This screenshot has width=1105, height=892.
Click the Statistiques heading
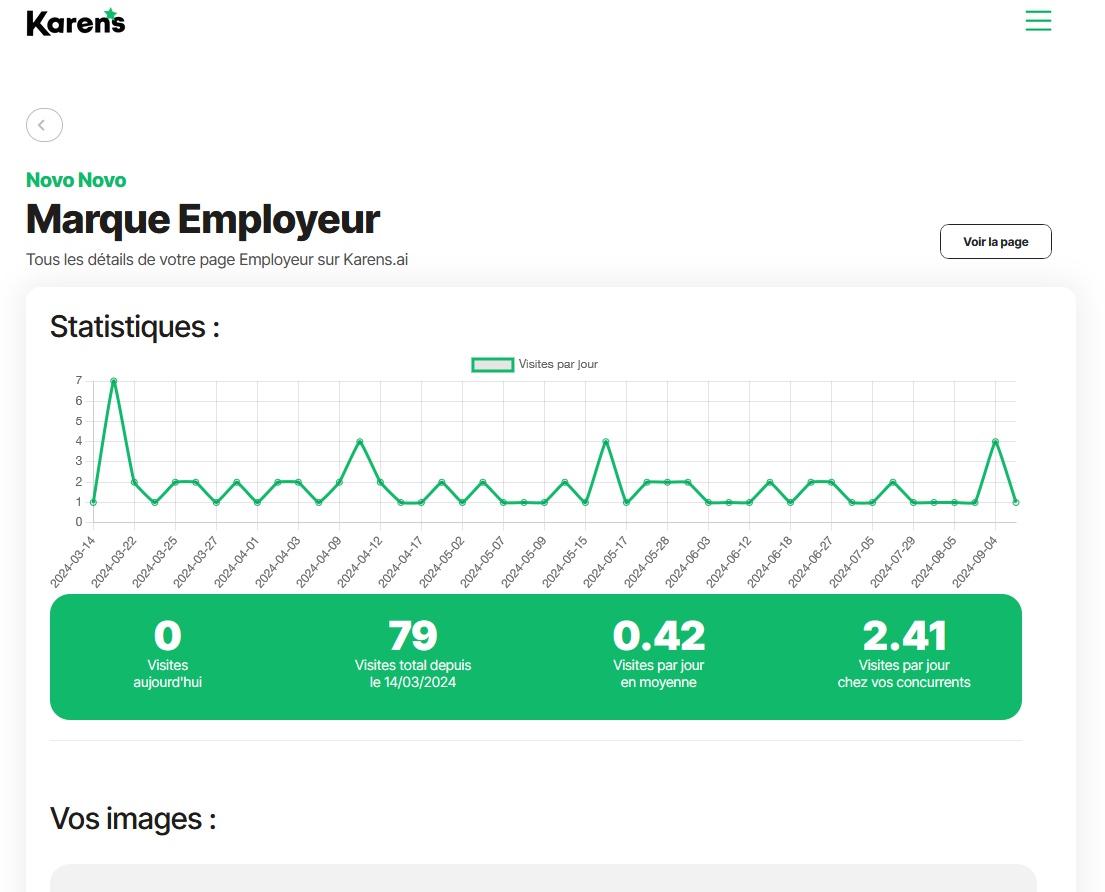point(135,327)
